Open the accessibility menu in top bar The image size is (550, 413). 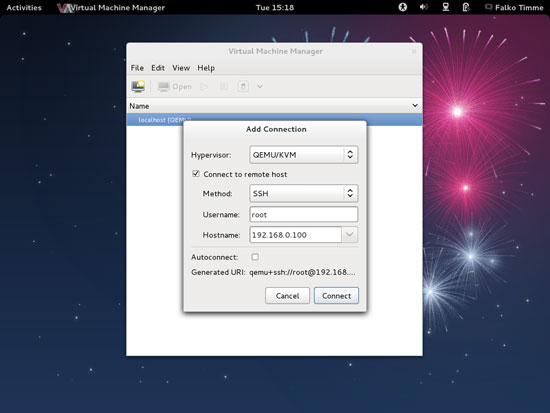click(x=403, y=7)
